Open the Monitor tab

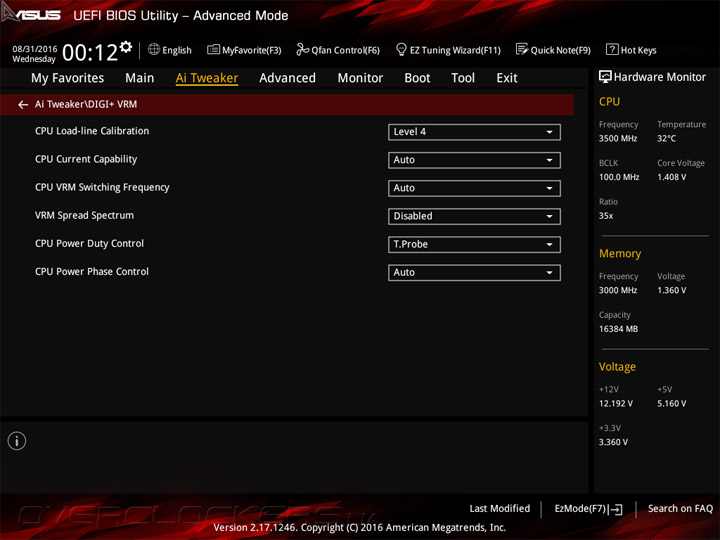360,78
